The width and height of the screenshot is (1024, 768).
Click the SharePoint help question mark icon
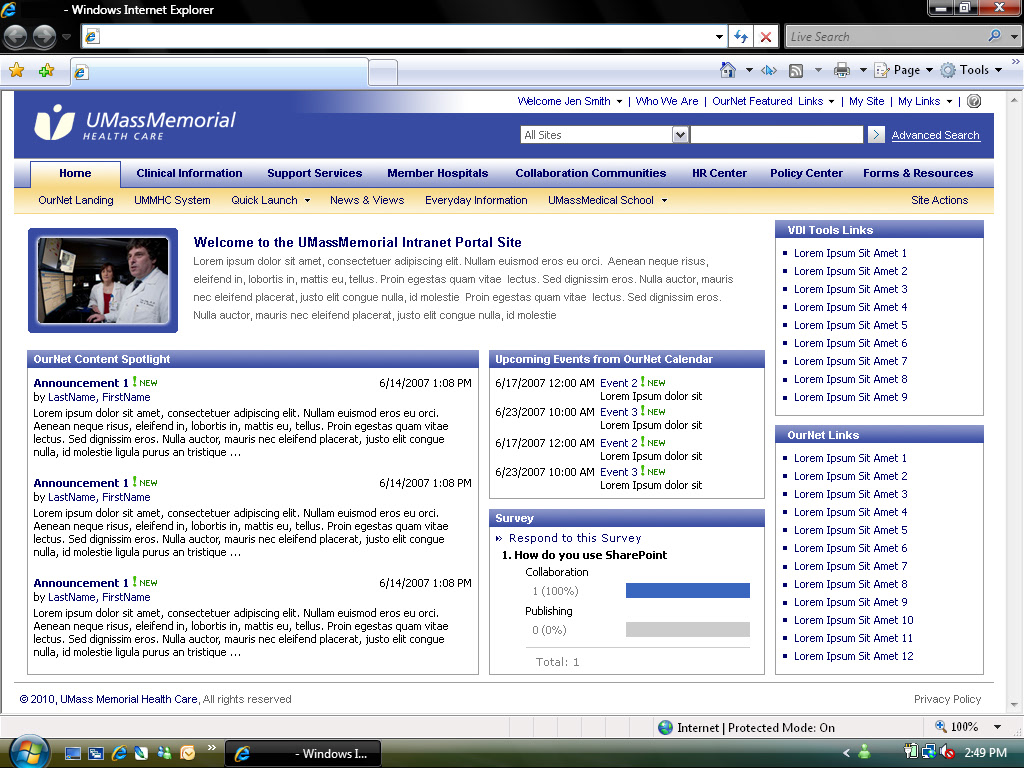(974, 101)
